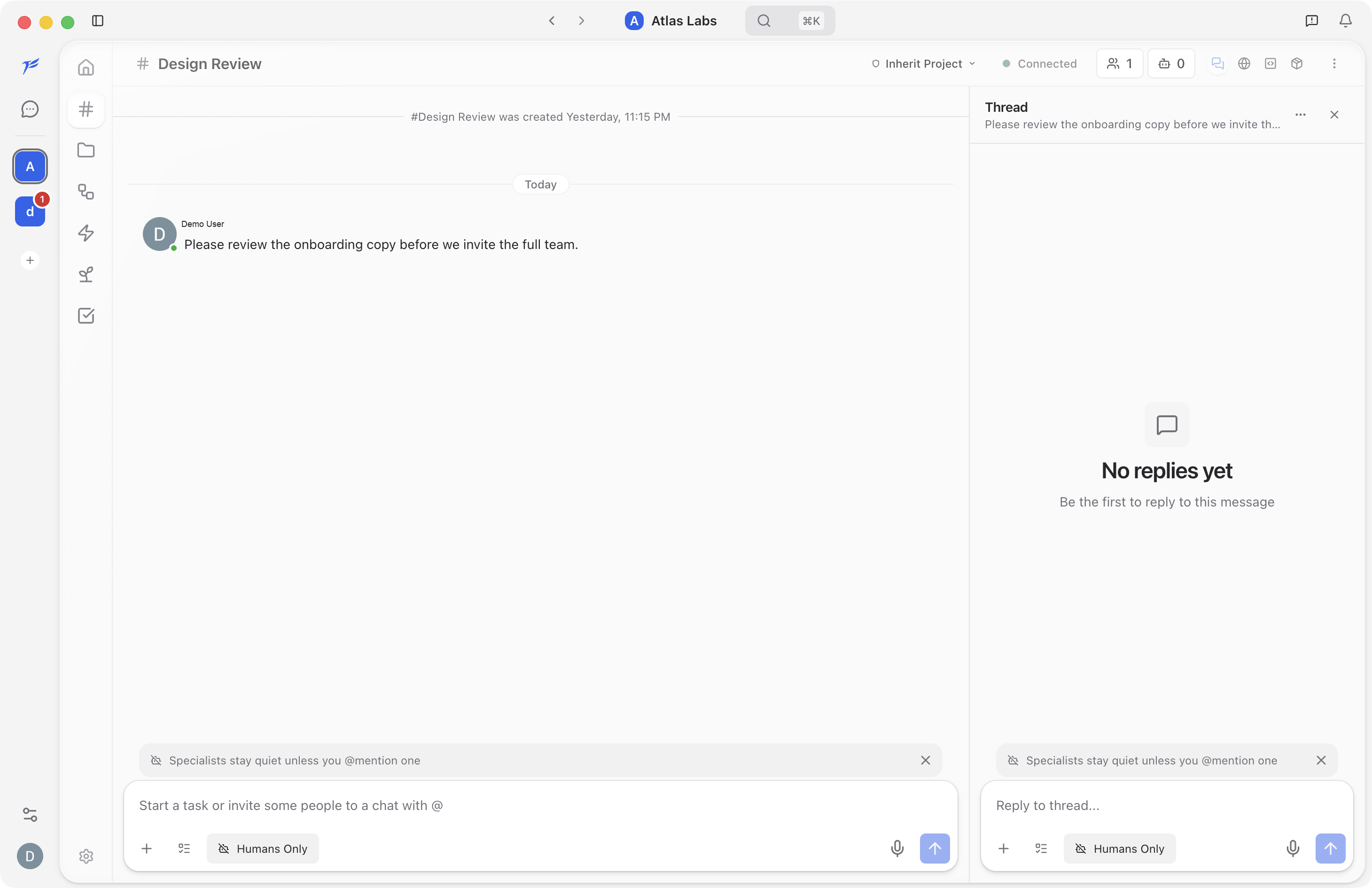
Task: Open the code panel icon
Action: (x=1271, y=63)
